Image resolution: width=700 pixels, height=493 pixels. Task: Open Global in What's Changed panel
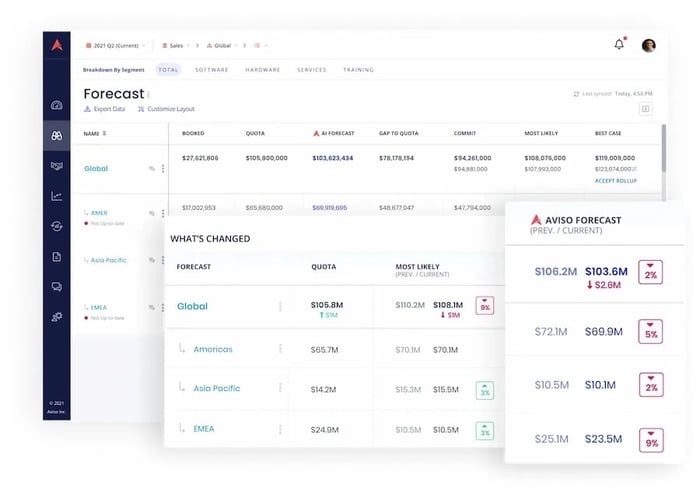[192, 306]
